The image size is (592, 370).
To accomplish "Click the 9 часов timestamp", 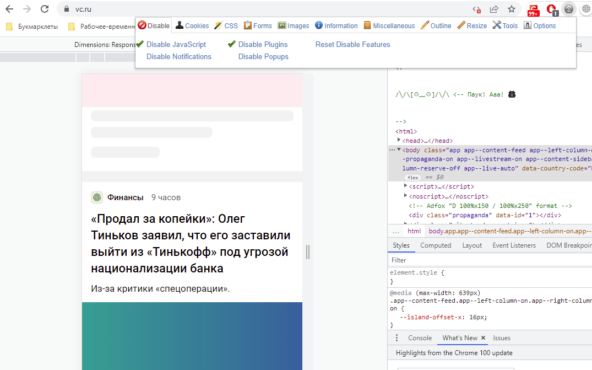I will [166, 197].
